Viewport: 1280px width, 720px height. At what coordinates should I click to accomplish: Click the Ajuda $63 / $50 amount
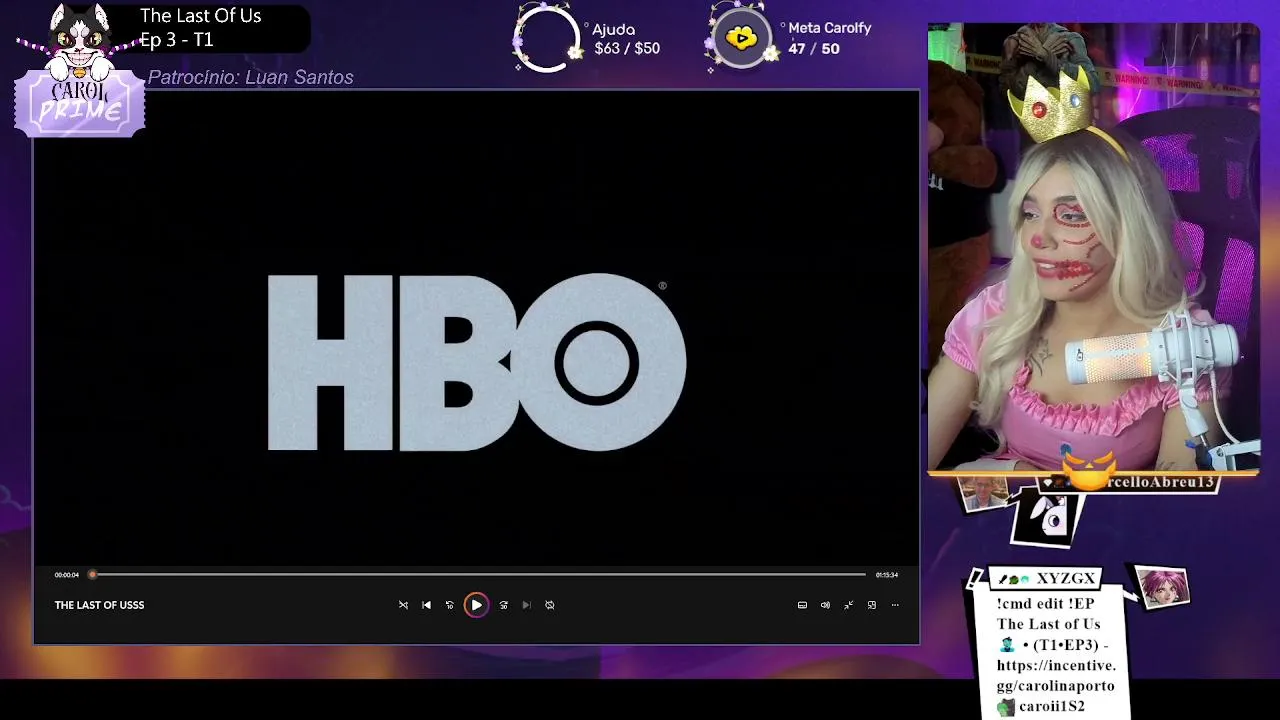tap(627, 48)
